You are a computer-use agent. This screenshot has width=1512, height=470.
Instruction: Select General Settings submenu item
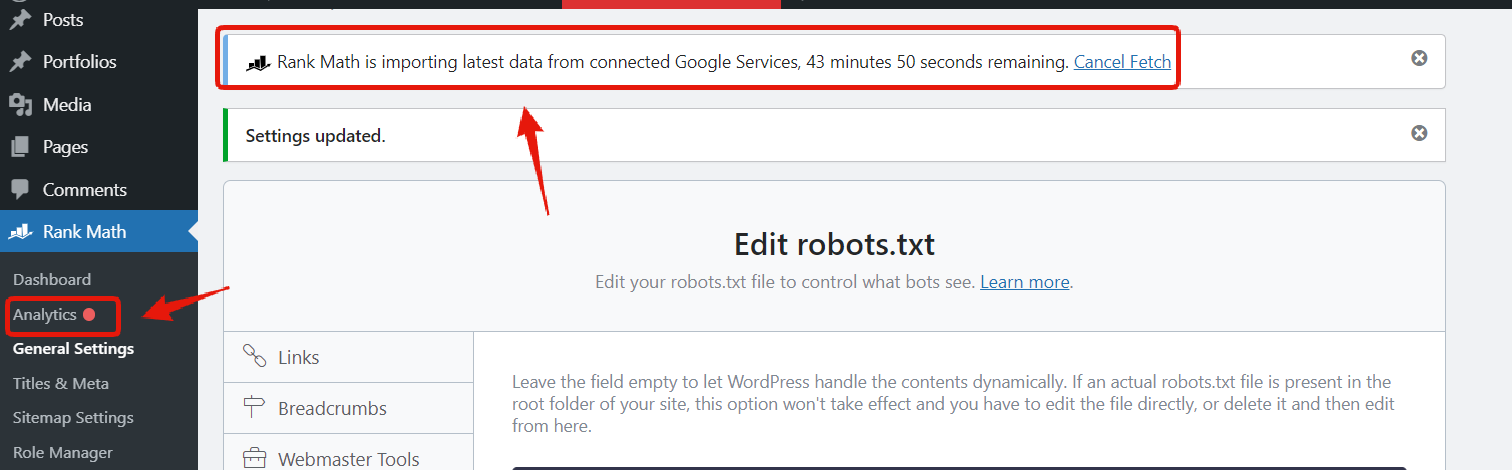click(x=73, y=349)
